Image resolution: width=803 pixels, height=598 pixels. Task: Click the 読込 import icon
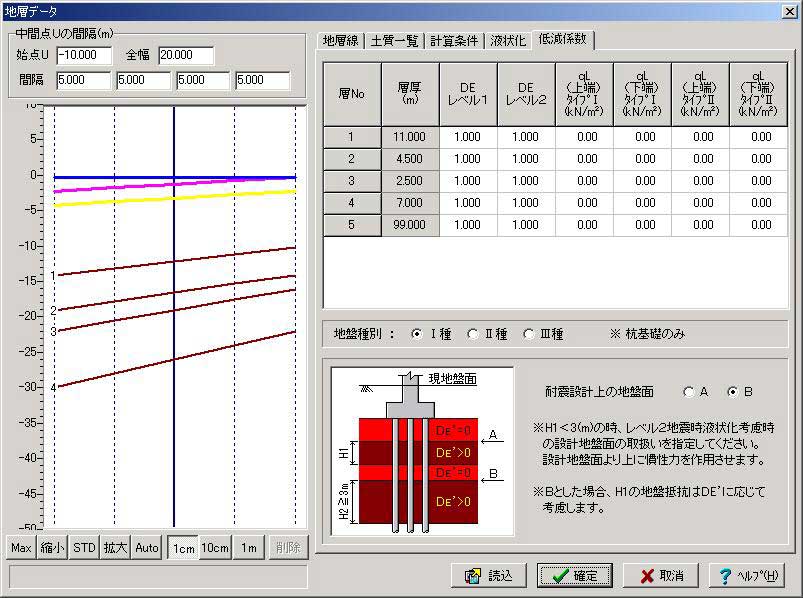[473, 576]
